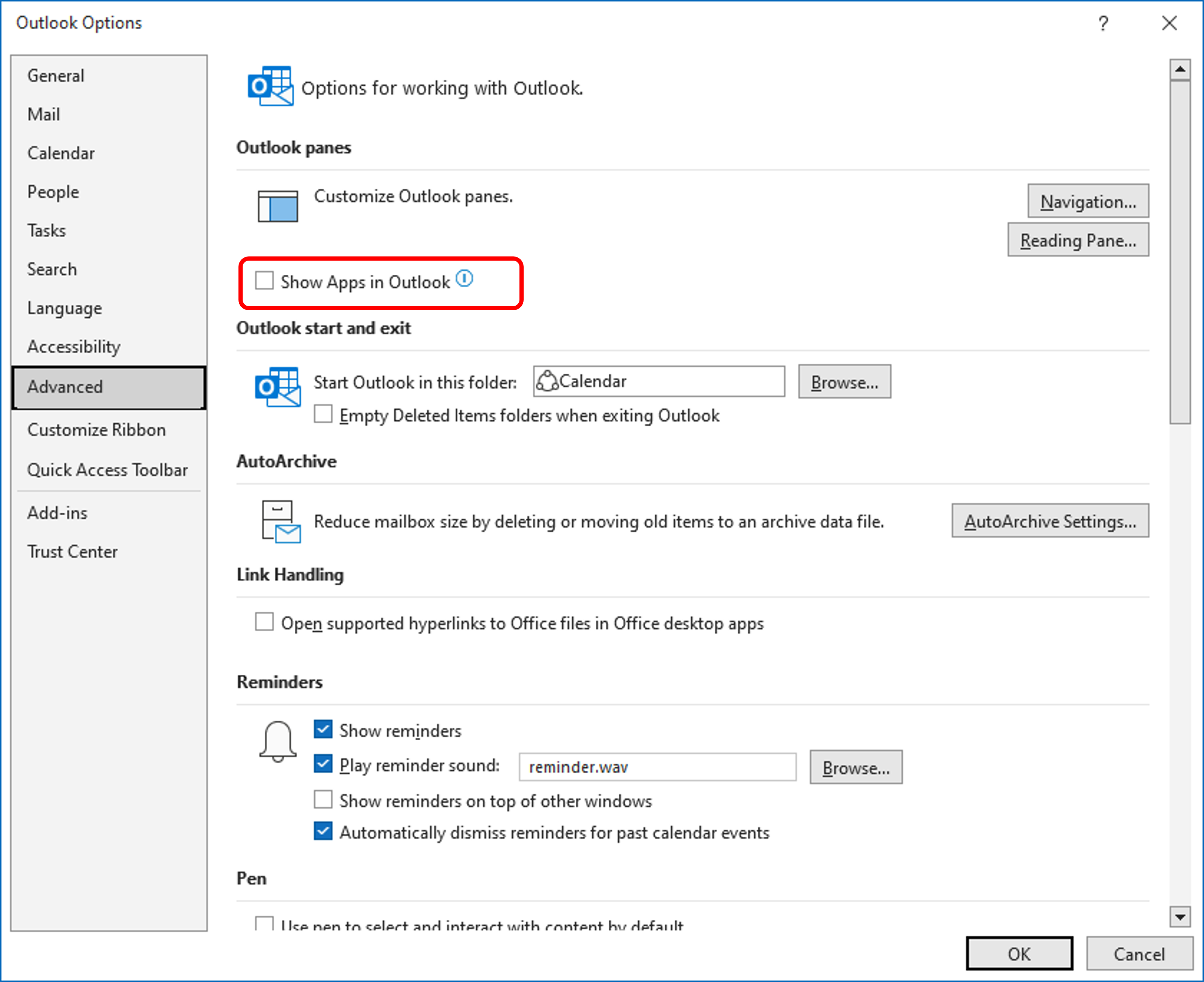The image size is (1204, 982).
Task: Go to the People category
Action: (x=108, y=192)
